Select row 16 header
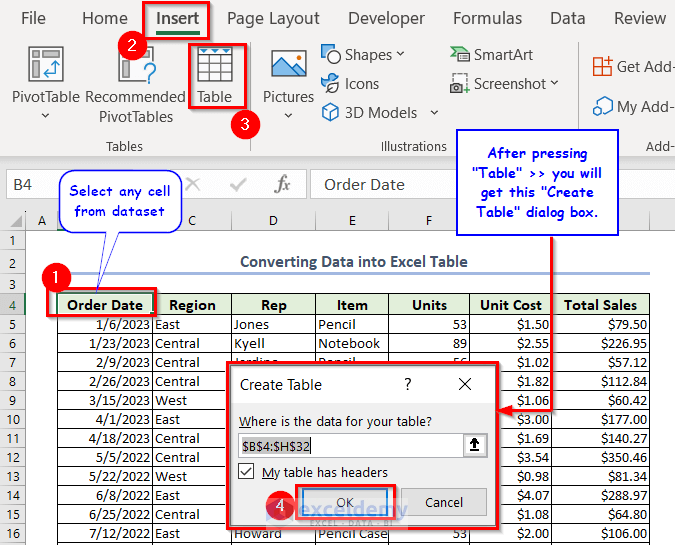This screenshot has width=675, height=545. 12,533
